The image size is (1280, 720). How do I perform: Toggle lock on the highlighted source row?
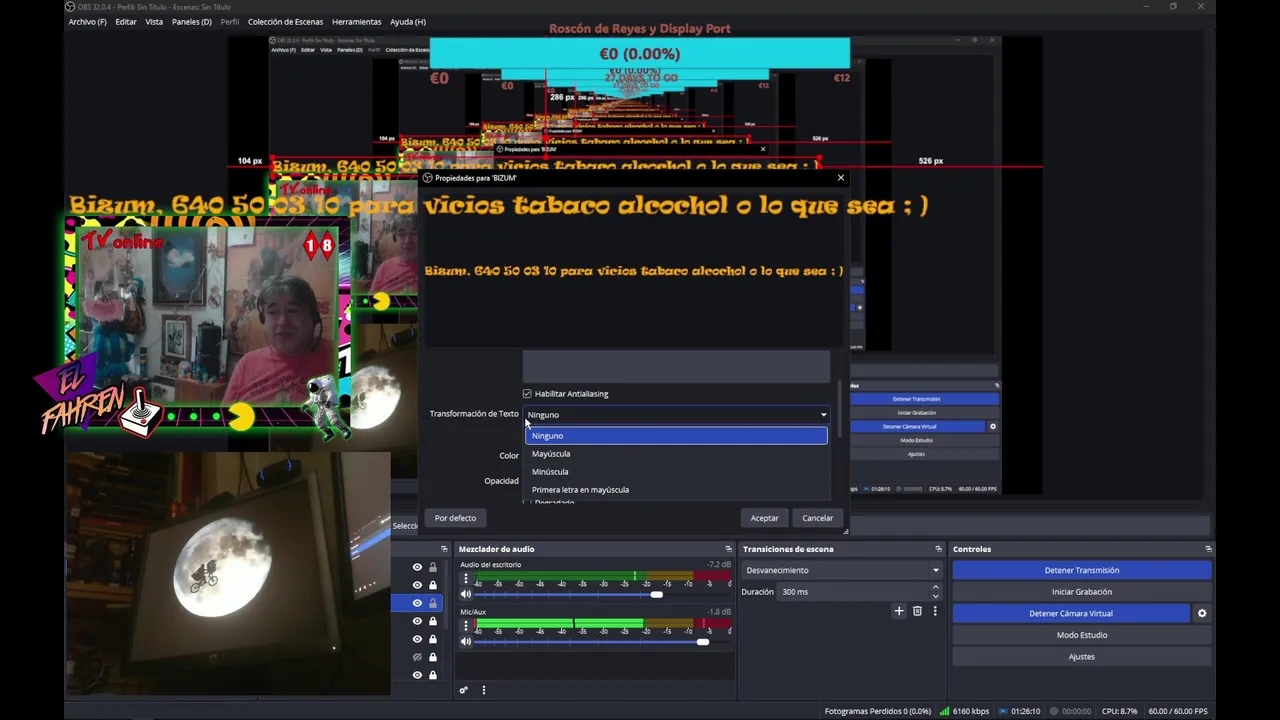click(x=433, y=603)
